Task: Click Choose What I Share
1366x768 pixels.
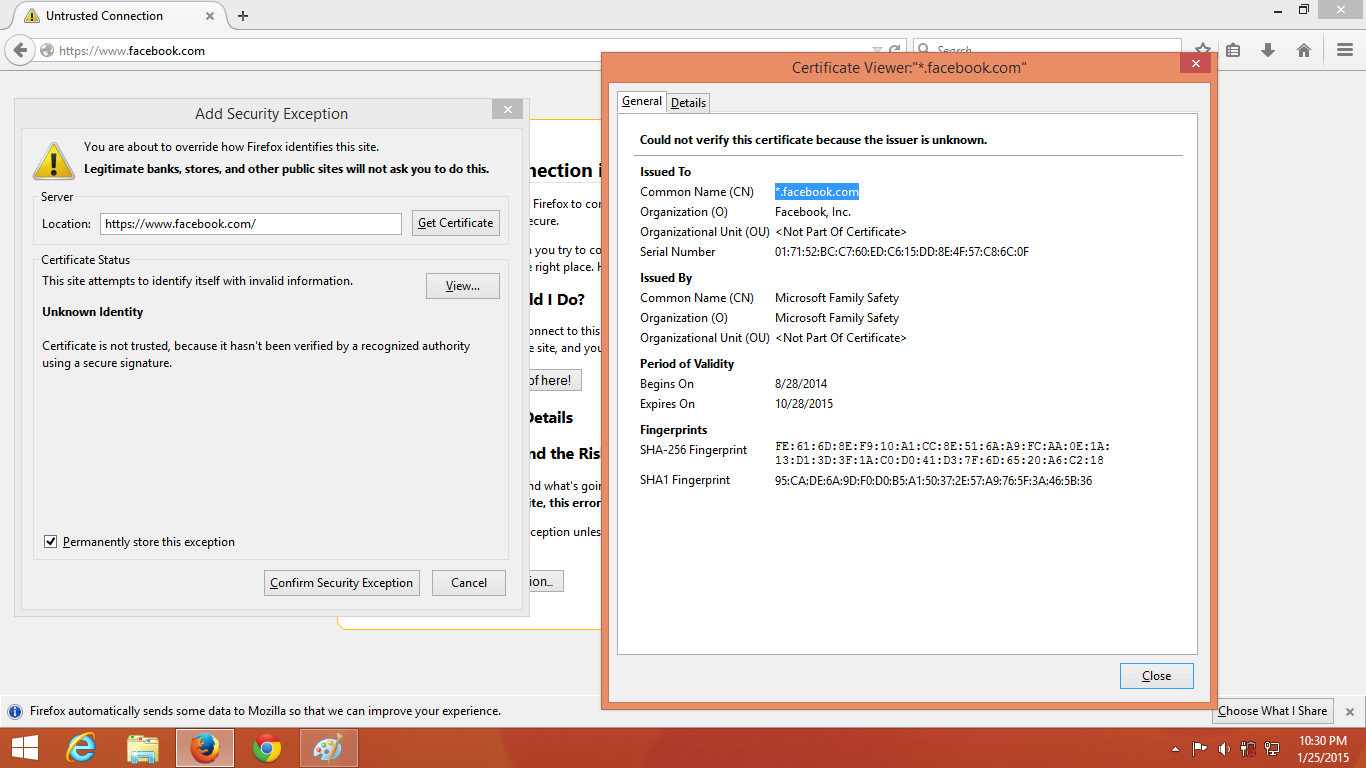Action: [x=1273, y=711]
